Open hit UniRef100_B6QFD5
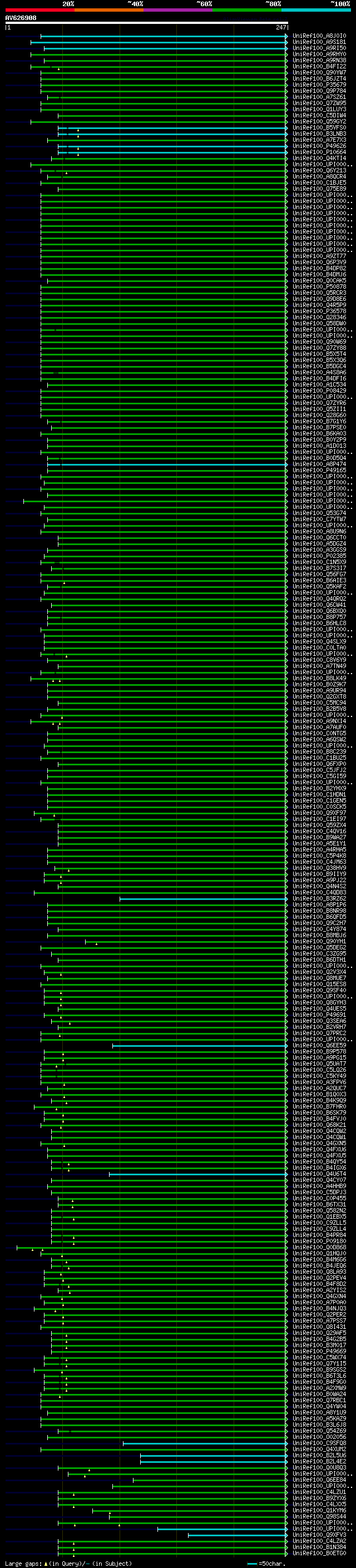This screenshot has height=1568, width=356. click(x=319, y=917)
